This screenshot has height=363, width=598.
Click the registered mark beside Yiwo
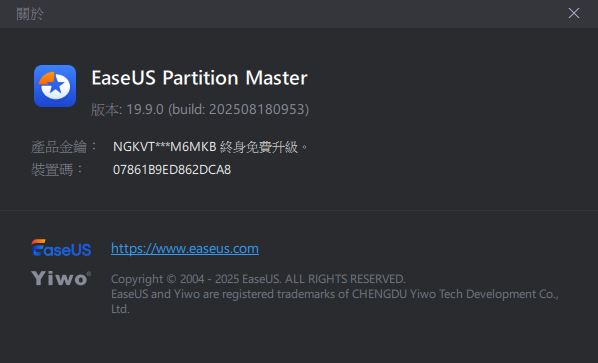[89, 273]
